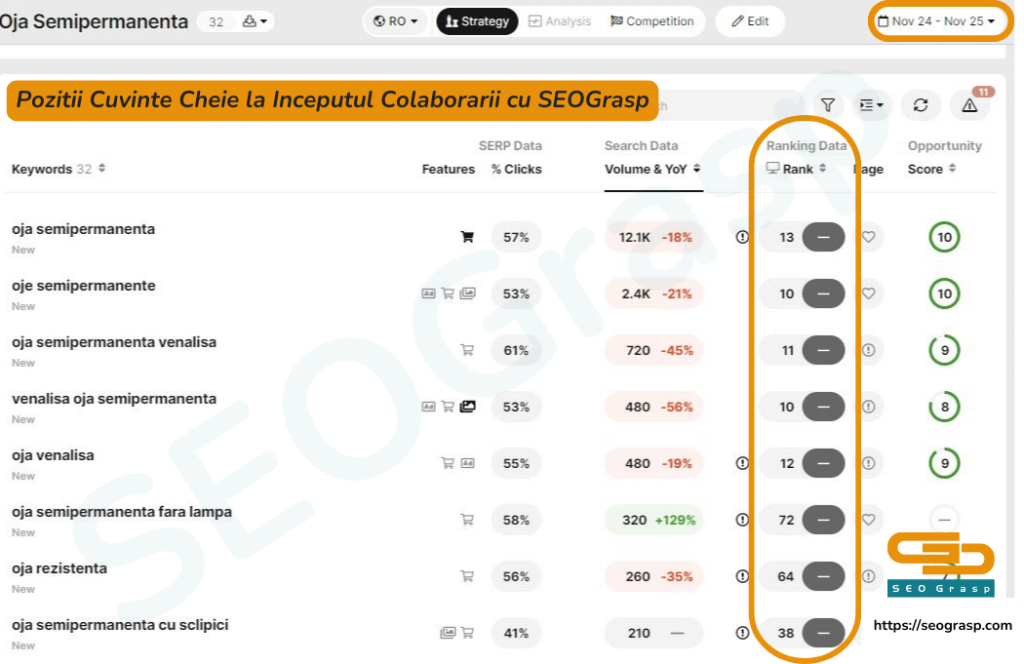
Task: Toggle rank change pill for rank 38
Action: pos(823,633)
